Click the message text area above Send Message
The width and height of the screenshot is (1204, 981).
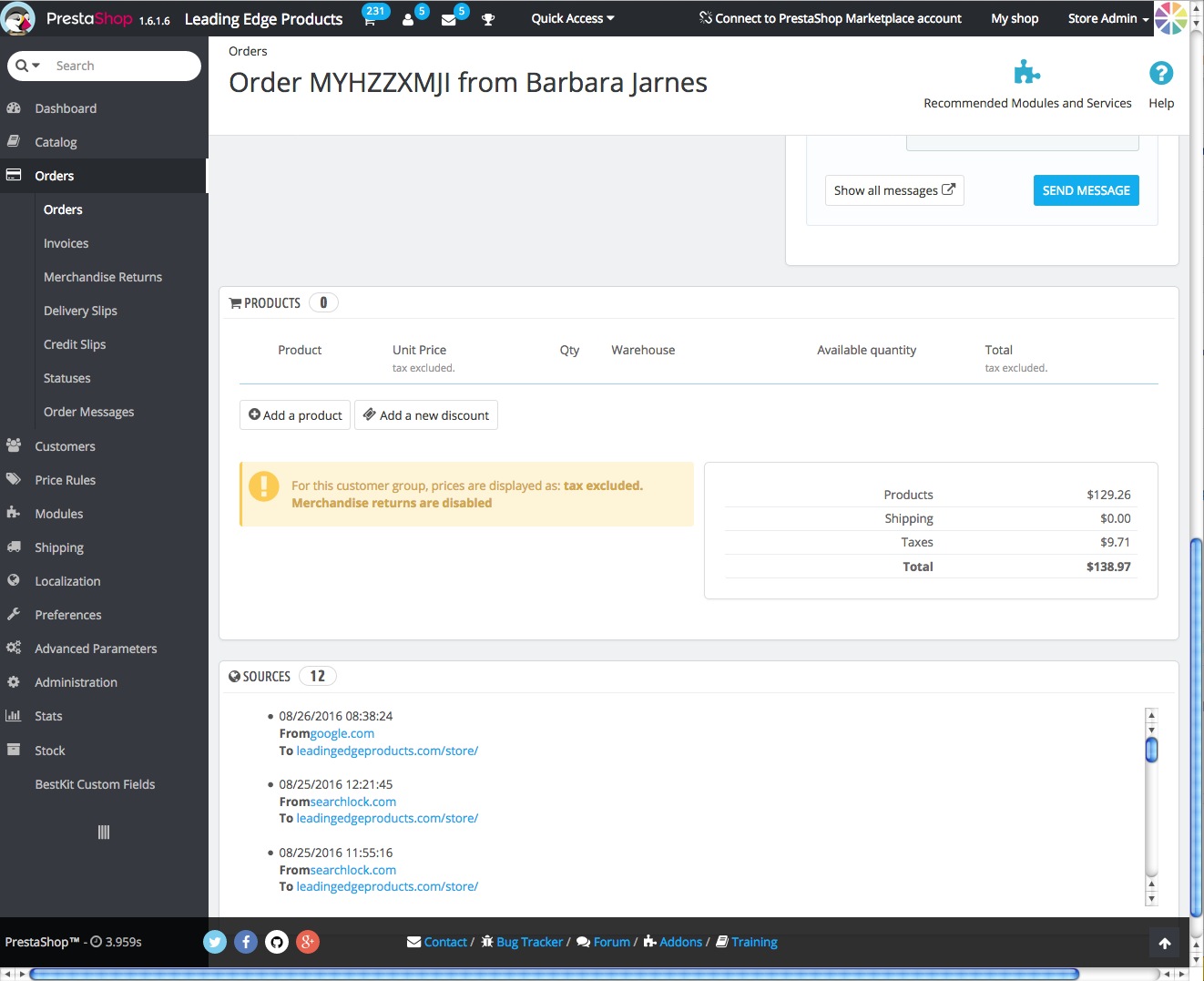(1022, 143)
